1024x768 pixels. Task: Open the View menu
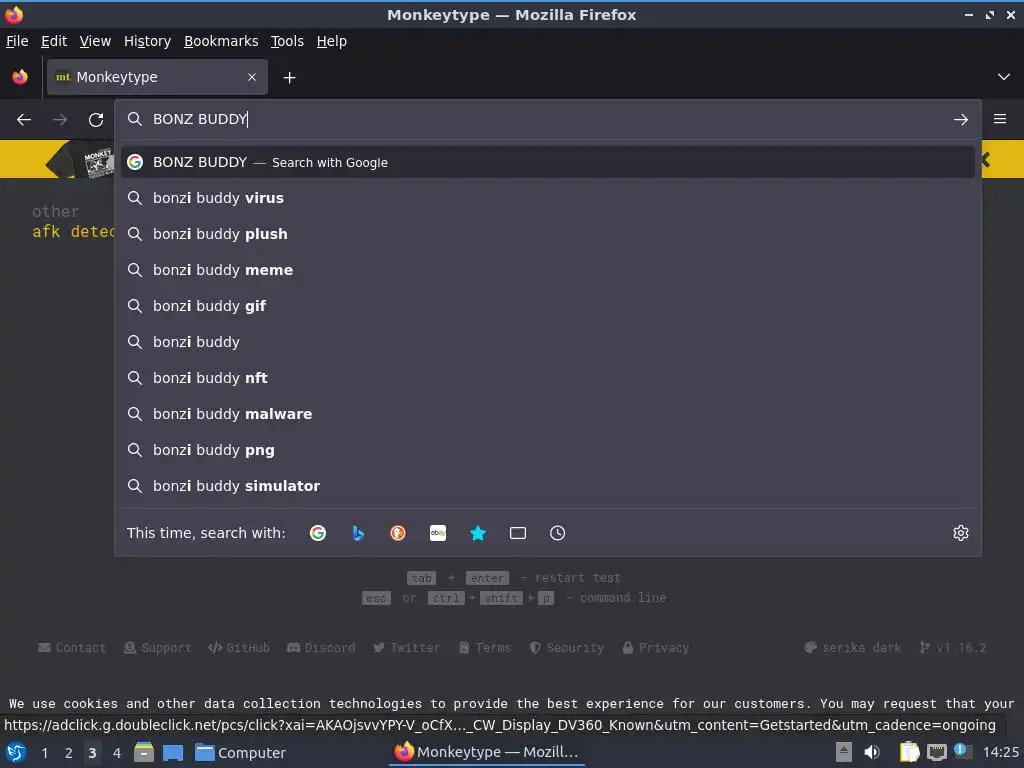point(95,41)
